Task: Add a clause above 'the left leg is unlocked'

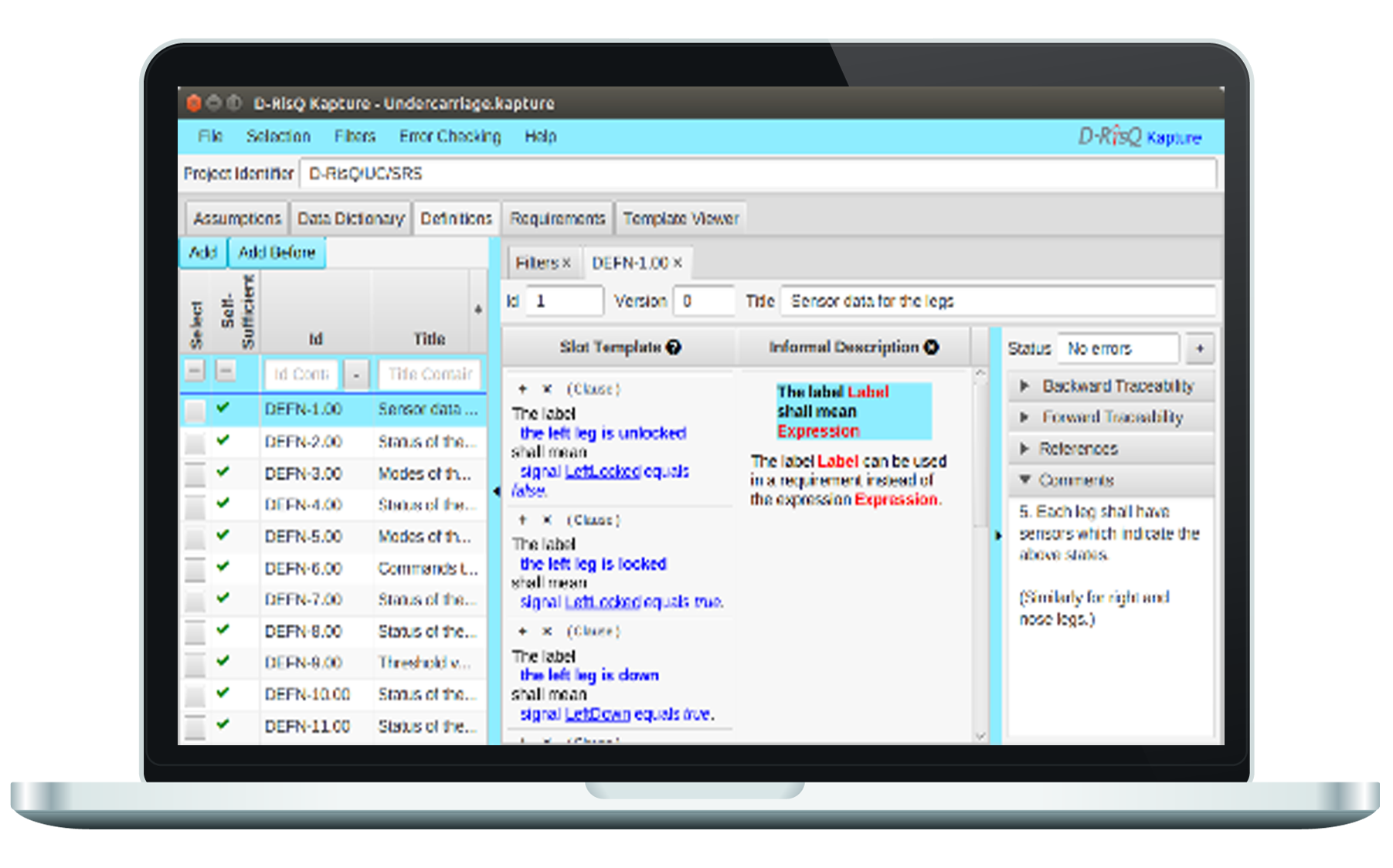Action: (523, 389)
